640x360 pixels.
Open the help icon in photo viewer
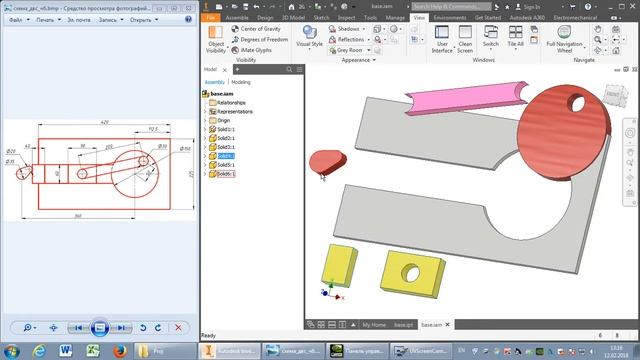point(188,19)
